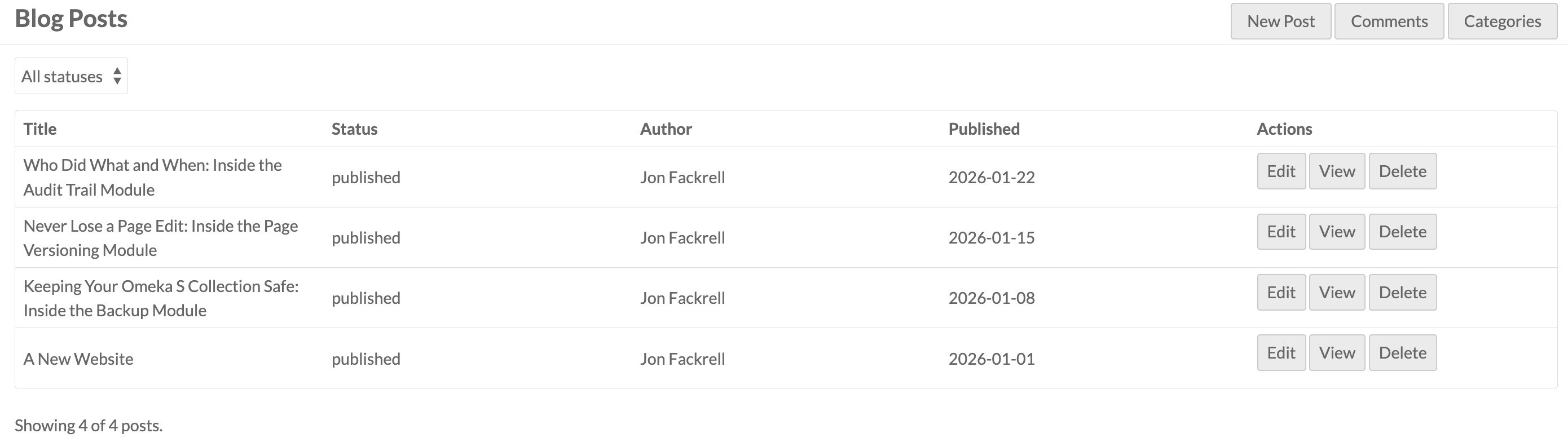This screenshot has height=442, width=1568.
Task: Expand the All statuses dropdown
Action: [x=71, y=76]
